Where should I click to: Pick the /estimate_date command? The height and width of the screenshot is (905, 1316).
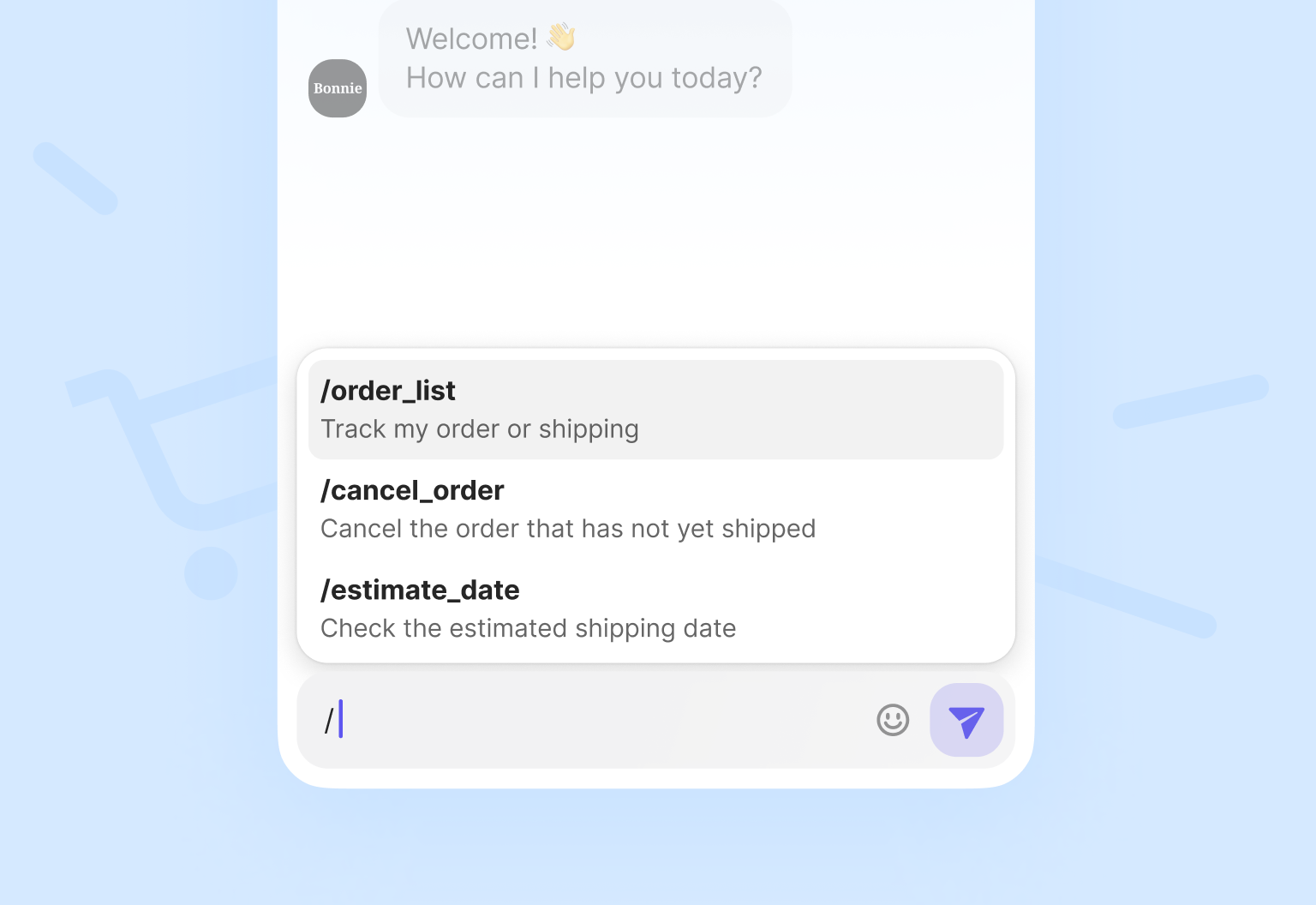pos(420,590)
